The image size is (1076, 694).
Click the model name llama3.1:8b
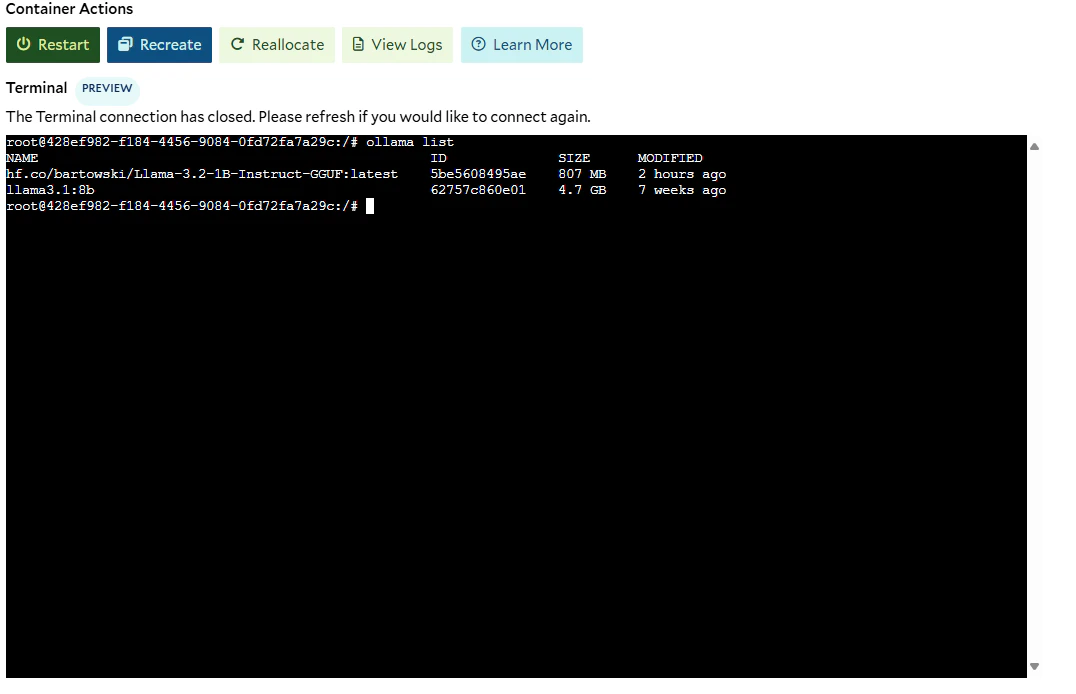tap(50, 190)
